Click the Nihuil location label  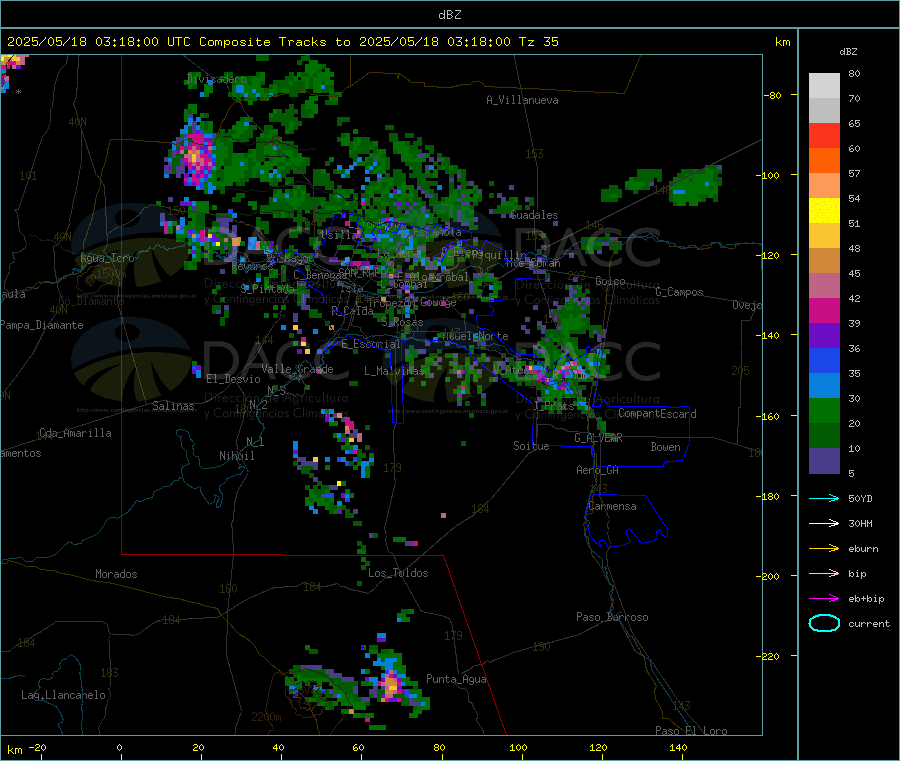coord(236,456)
